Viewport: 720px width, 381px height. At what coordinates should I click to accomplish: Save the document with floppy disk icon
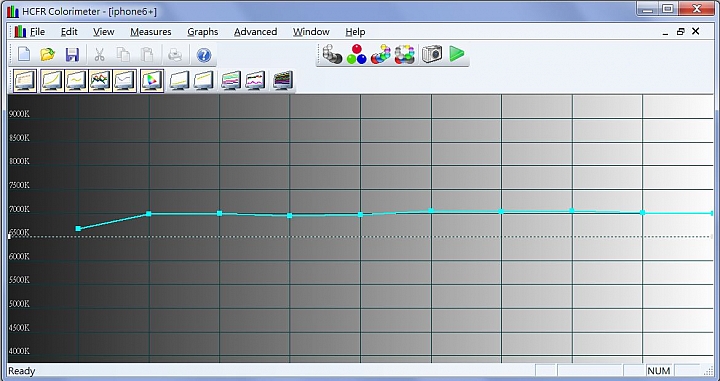(72, 55)
